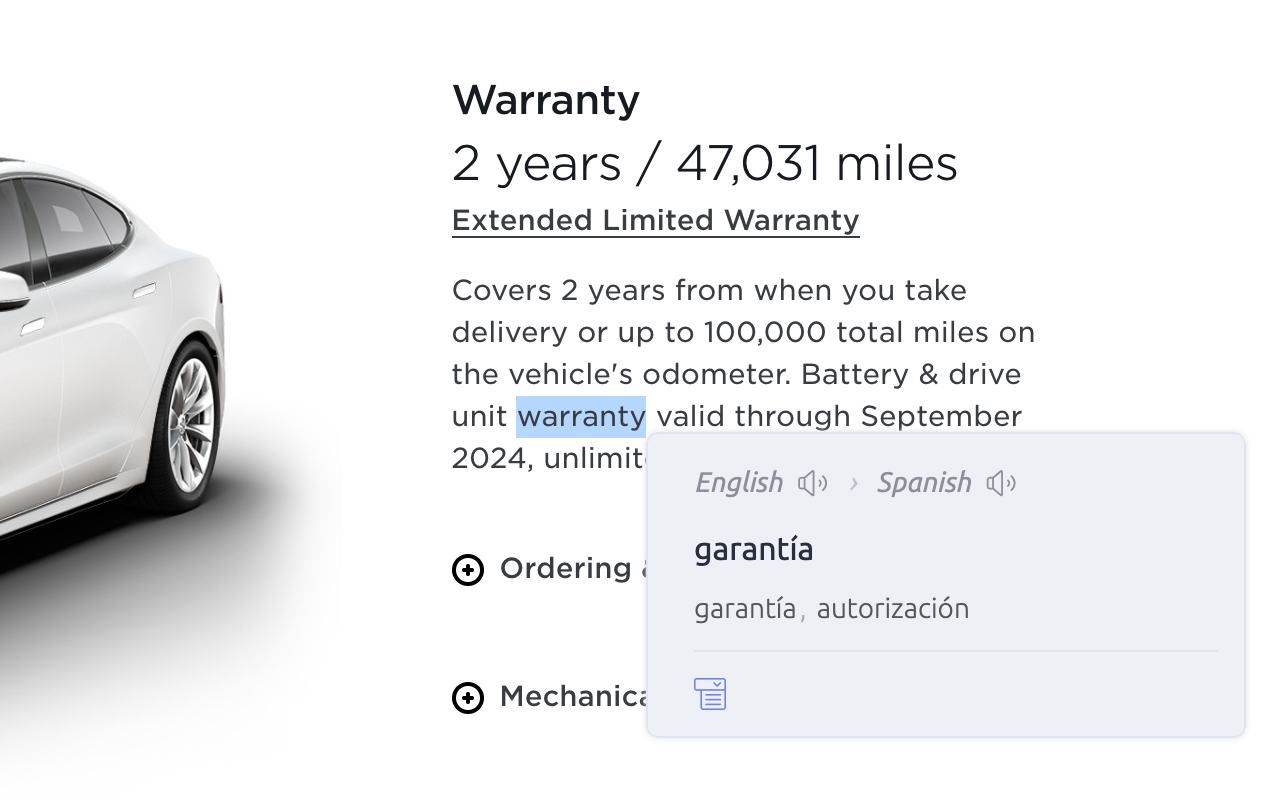The height and width of the screenshot is (800, 1280).
Task: Open the translator panel icon below the translations
Action: pyautogui.click(x=710, y=693)
